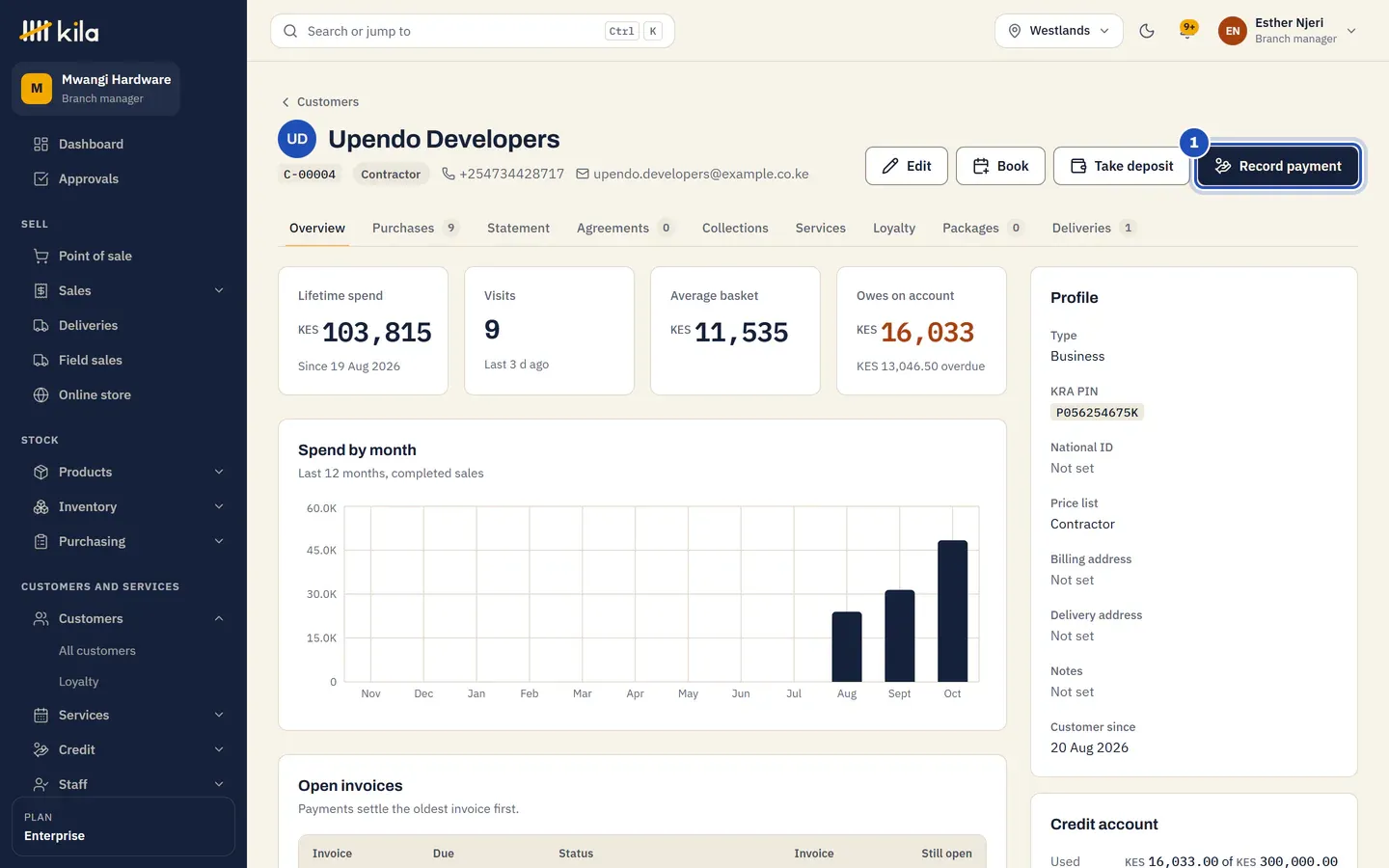Click the Oct bar in chart
The height and width of the screenshot is (868, 1389).
click(953, 611)
